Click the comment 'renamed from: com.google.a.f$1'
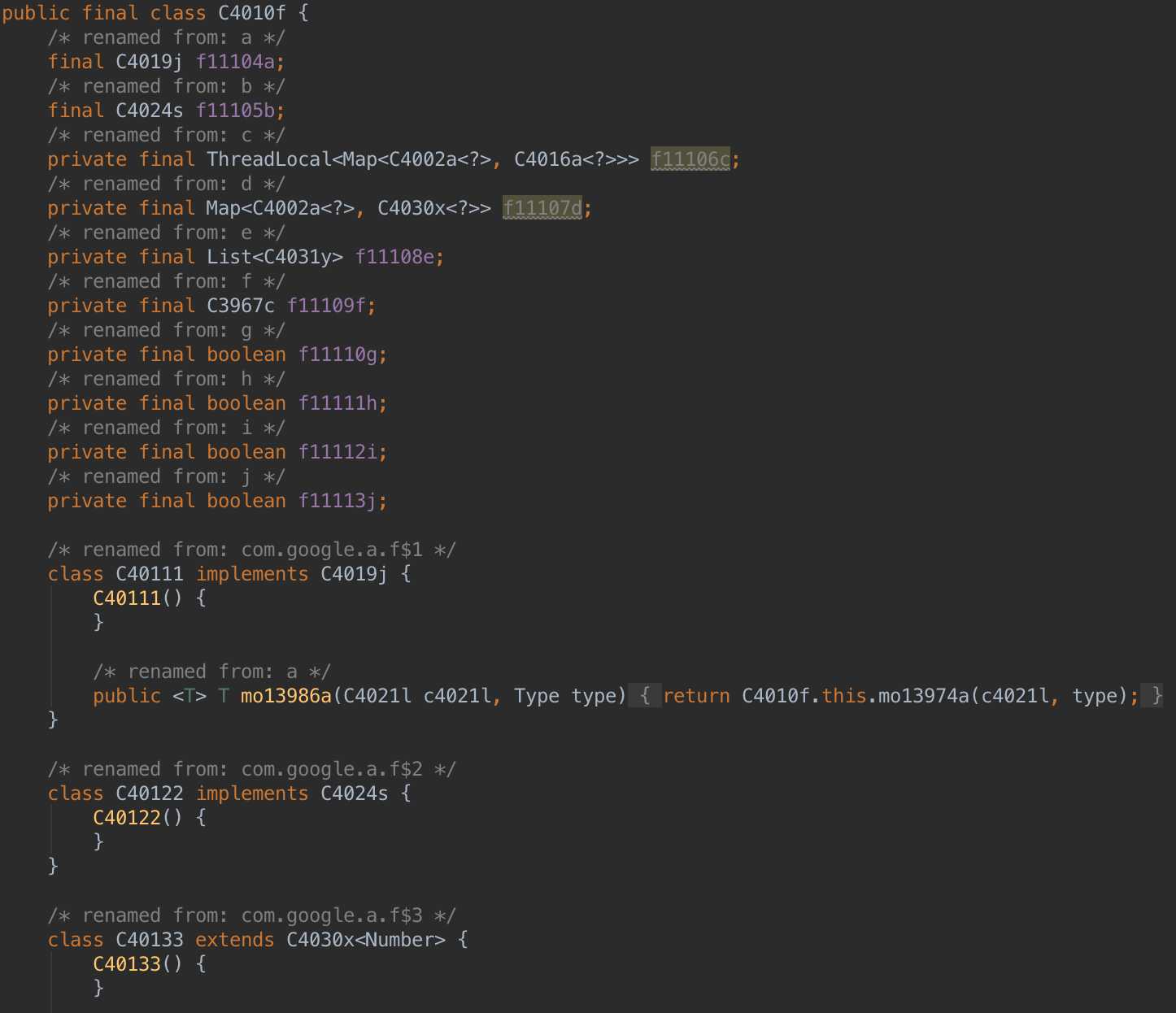Screen dimensions: 1176x1013 coord(252,550)
